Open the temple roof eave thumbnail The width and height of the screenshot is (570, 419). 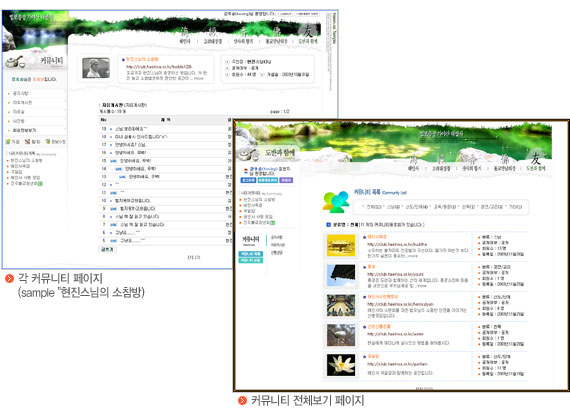[341, 275]
